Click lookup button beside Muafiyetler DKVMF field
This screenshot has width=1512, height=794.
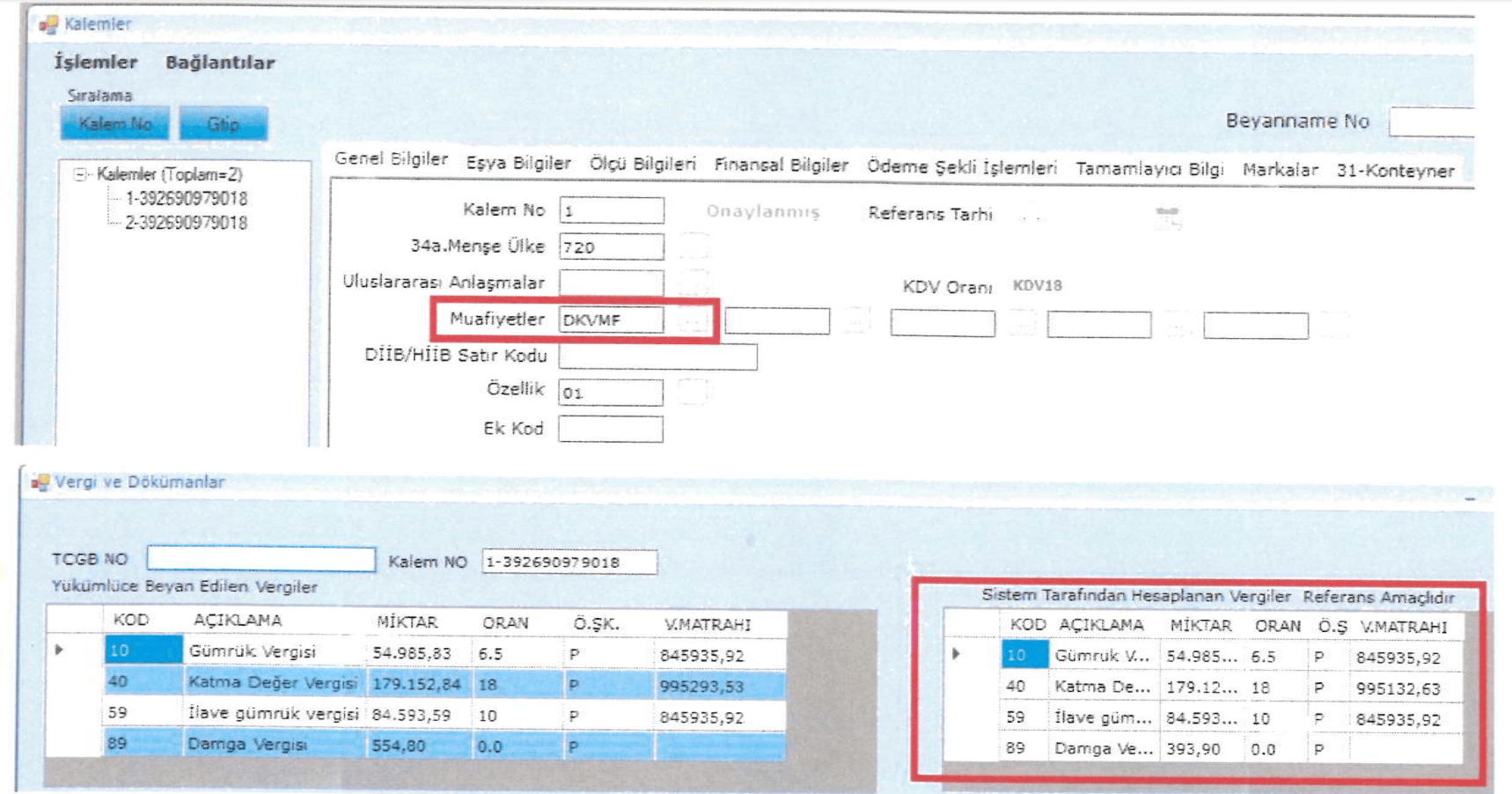point(693,320)
